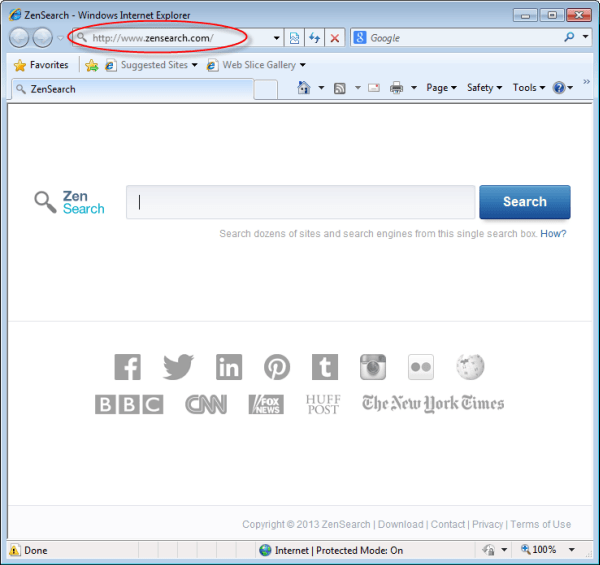Expand the zoom level dropdown arrow

point(571,550)
